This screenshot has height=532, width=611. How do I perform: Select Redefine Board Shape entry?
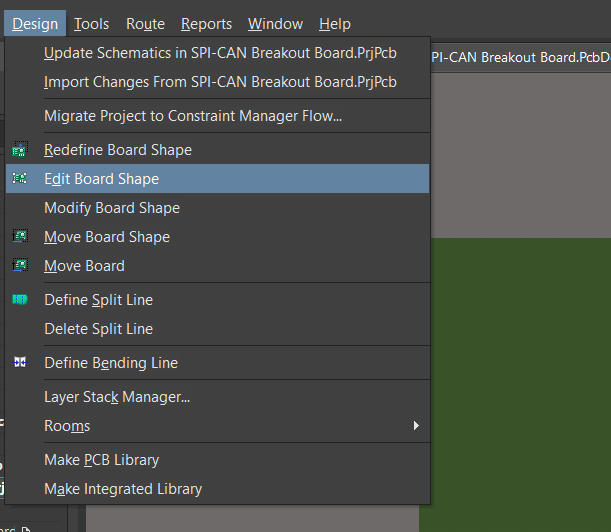click(x=218, y=150)
